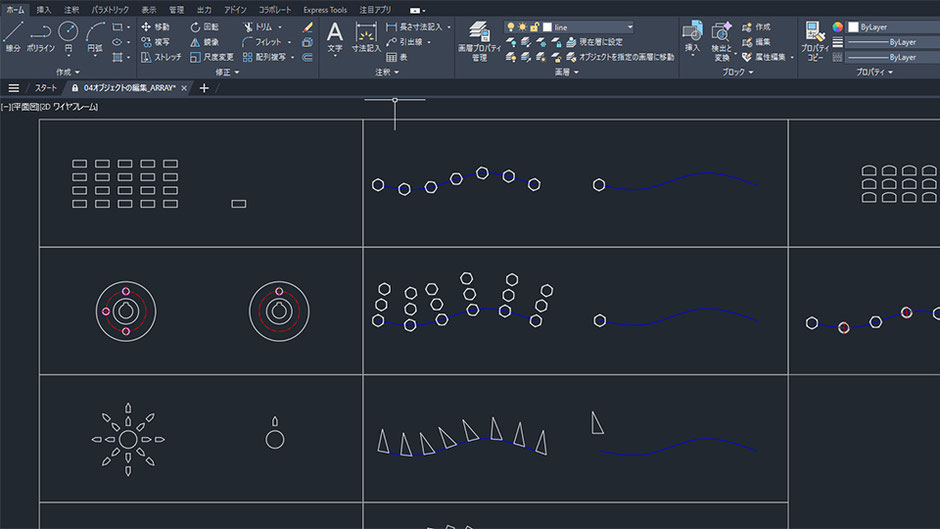Switch to the パラメトリック ribbon tab
940x529 pixels.
point(110,10)
